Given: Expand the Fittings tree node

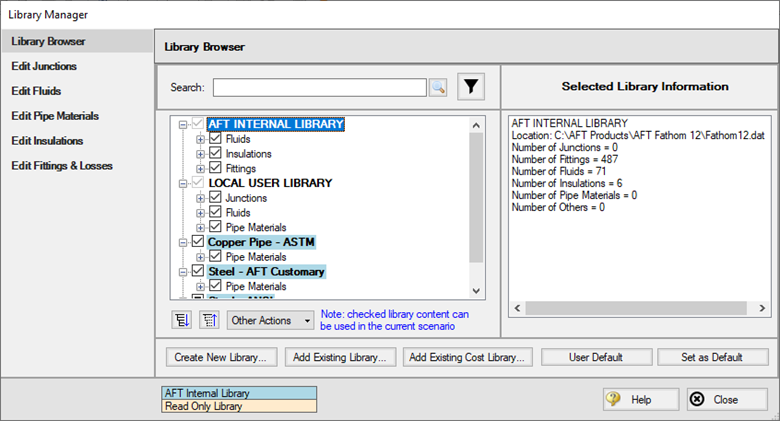Looking at the screenshot, I should [x=200, y=169].
